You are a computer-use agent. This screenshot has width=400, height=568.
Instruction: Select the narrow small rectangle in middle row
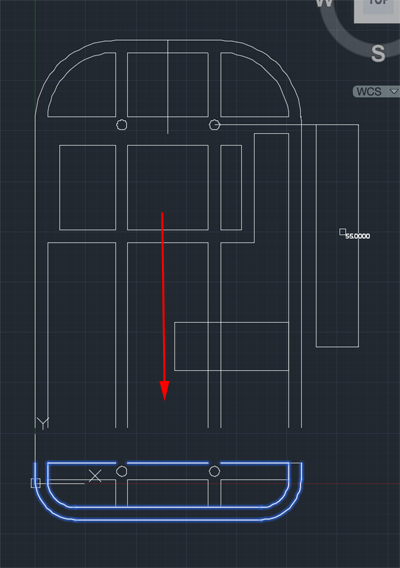coord(231,187)
